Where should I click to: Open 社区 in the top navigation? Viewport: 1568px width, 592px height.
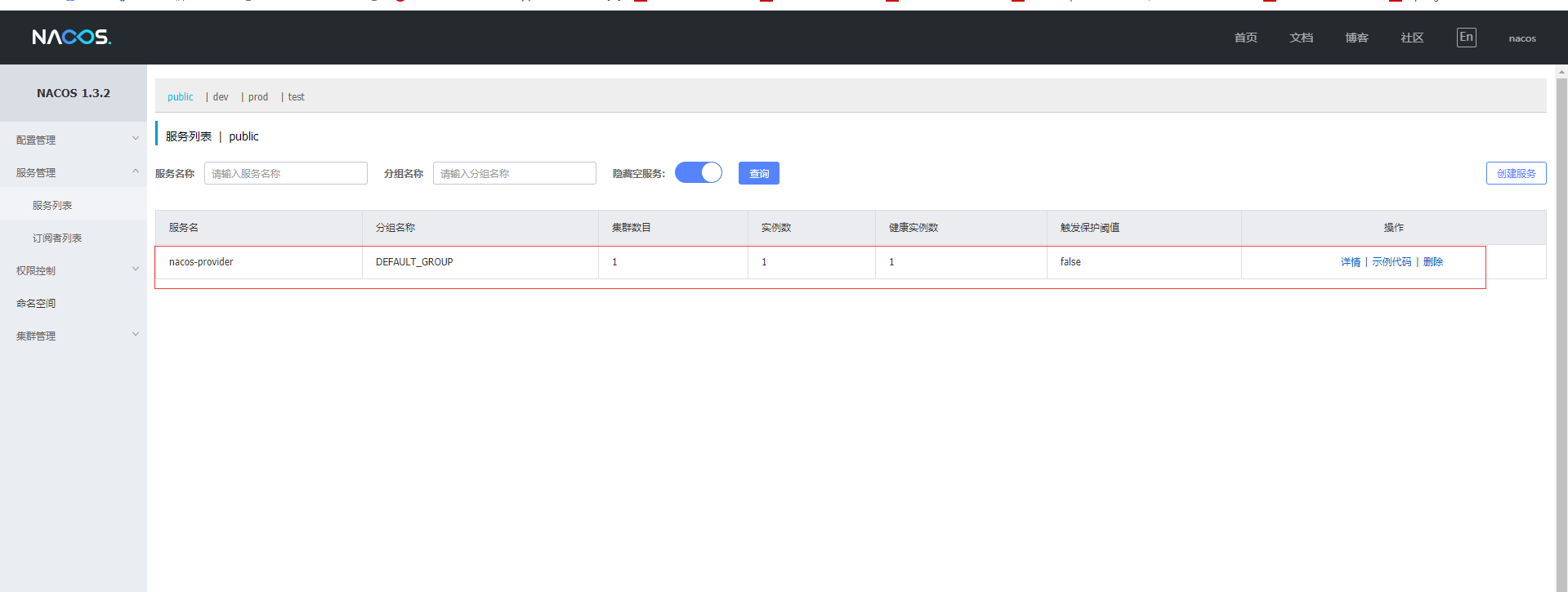tap(1413, 38)
